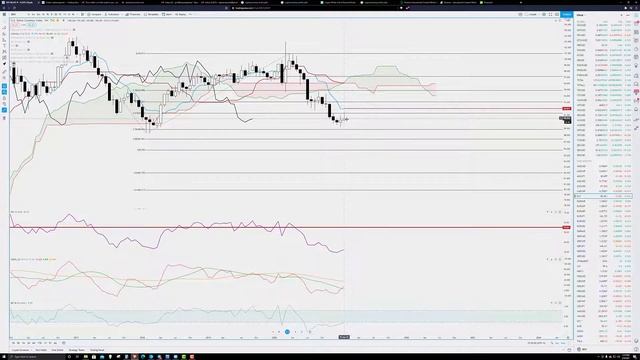Select the chart patterns tool

4,51
